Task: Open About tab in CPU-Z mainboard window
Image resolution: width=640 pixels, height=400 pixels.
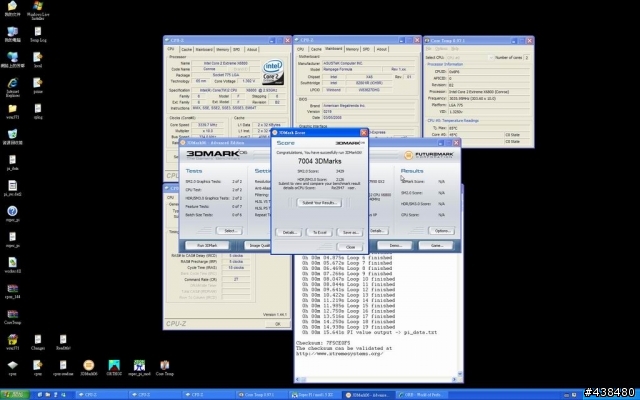Action: [382, 49]
